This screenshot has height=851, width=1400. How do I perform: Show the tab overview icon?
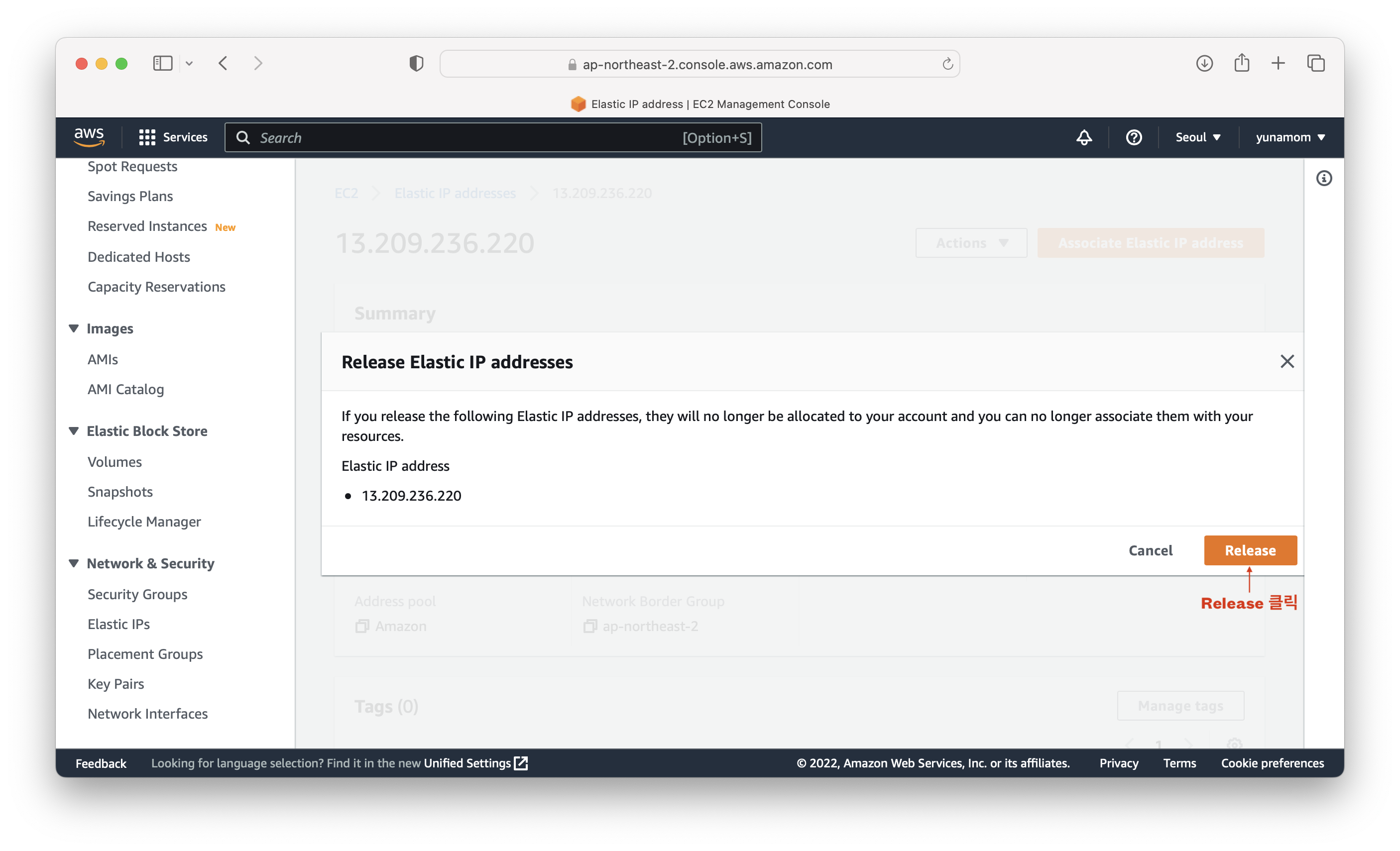coord(1315,63)
